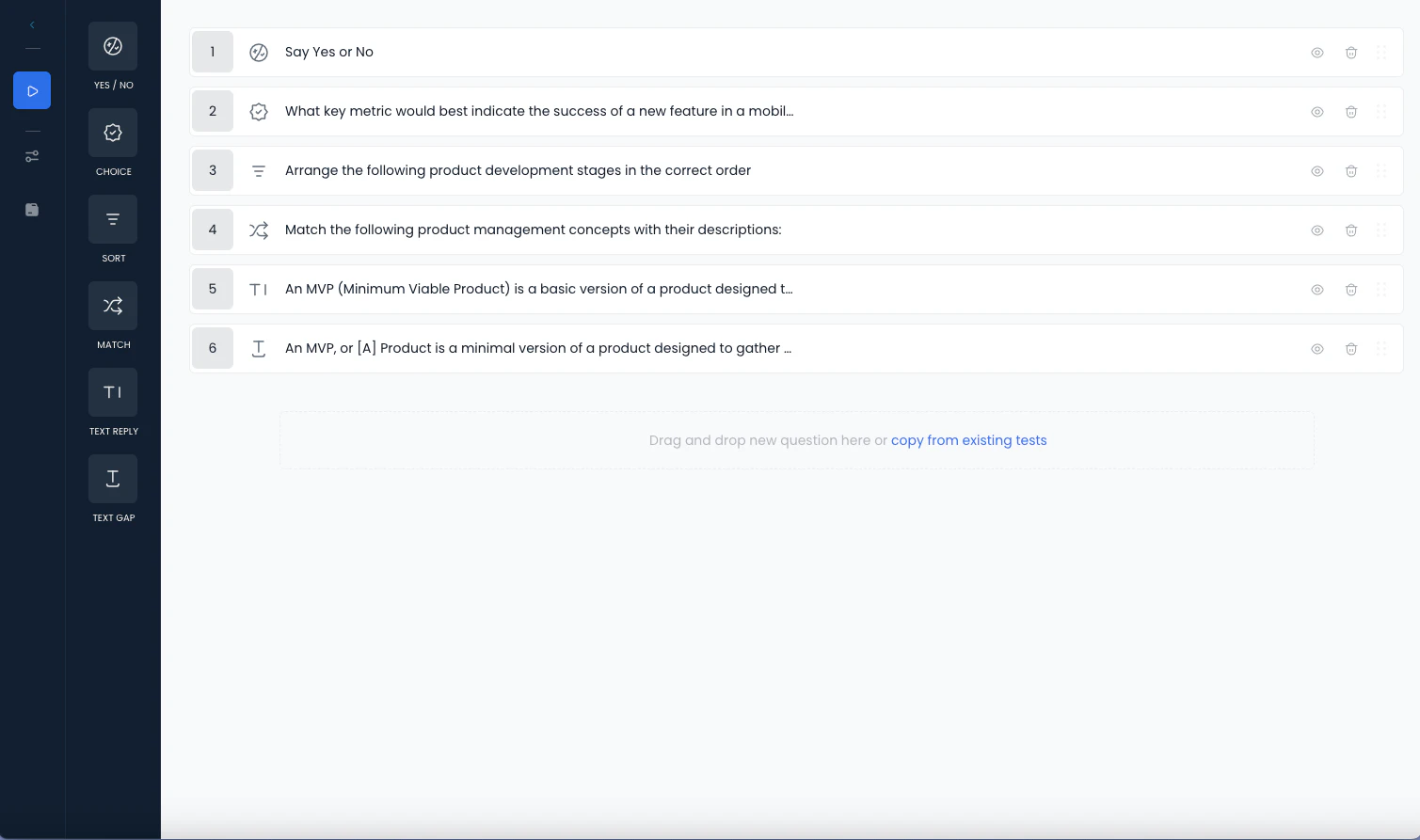Image resolution: width=1420 pixels, height=840 pixels.
Task: Select the CHOICE question type
Action: pos(112,132)
